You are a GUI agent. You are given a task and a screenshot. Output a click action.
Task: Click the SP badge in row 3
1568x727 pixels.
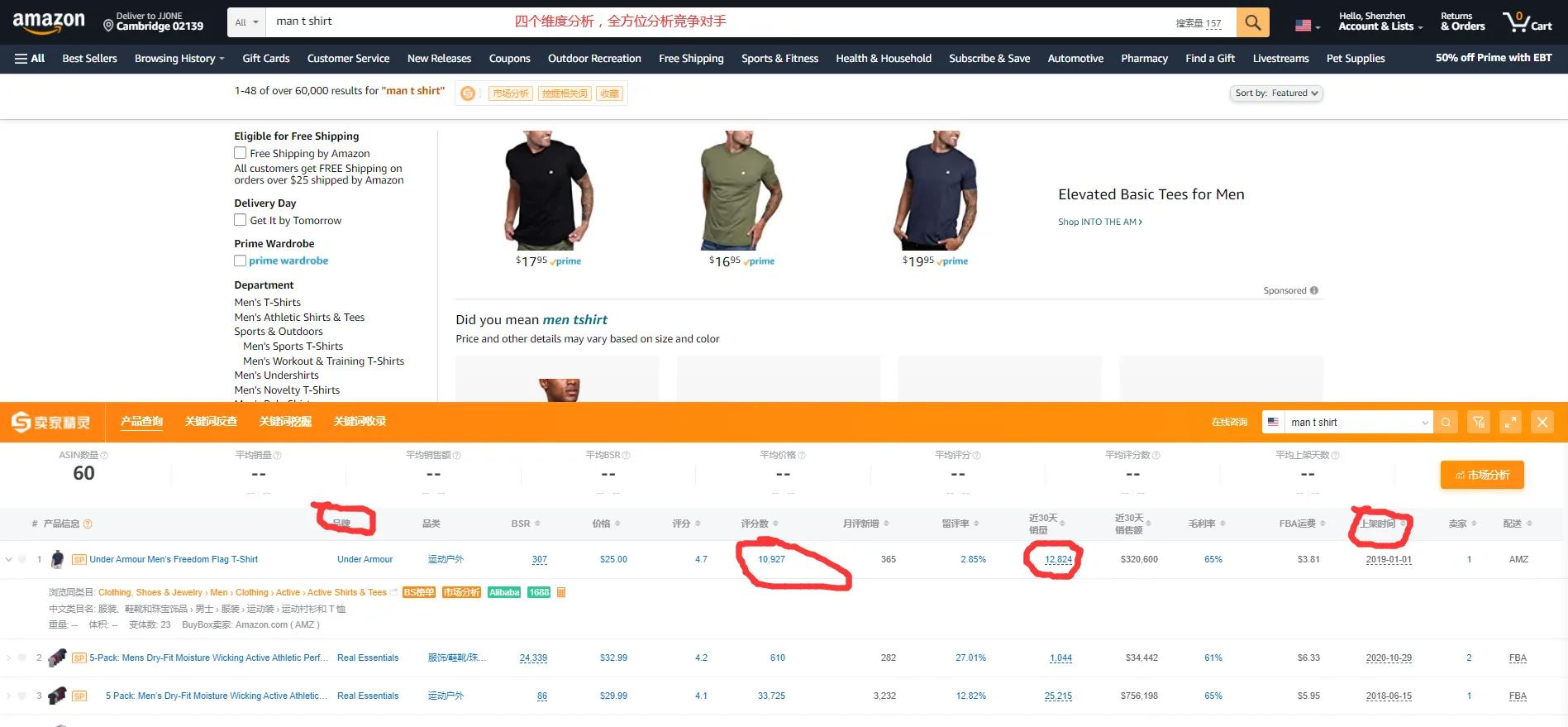coord(79,696)
